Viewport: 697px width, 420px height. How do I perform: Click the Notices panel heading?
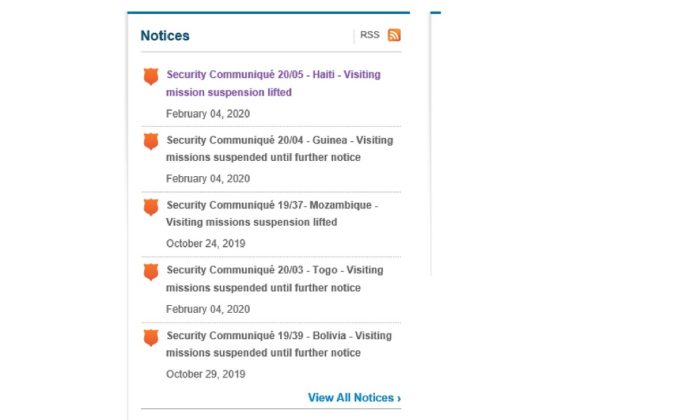click(165, 36)
